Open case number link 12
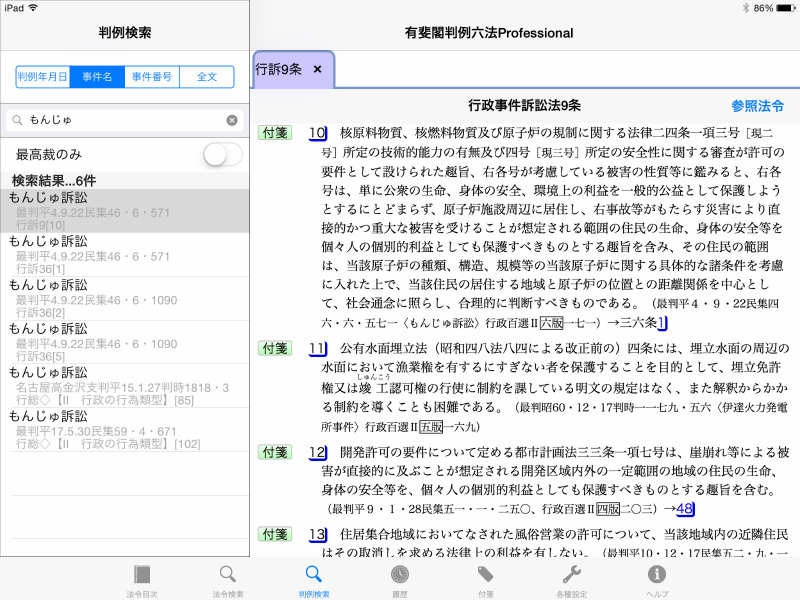Viewport: 800px width, 600px height. [317, 452]
